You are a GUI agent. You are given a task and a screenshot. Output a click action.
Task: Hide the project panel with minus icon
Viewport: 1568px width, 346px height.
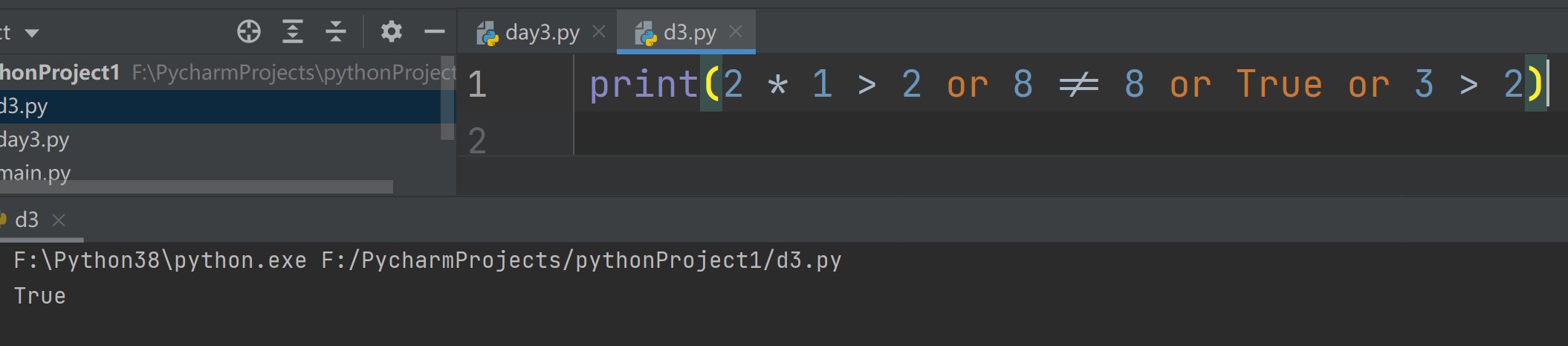pyautogui.click(x=434, y=32)
